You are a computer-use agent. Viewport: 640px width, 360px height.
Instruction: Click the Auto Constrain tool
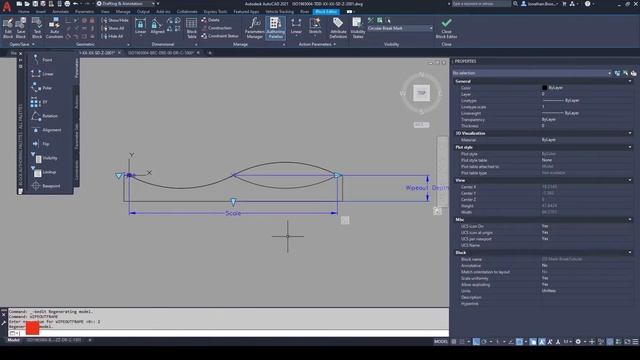pyautogui.click(x=54, y=28)
